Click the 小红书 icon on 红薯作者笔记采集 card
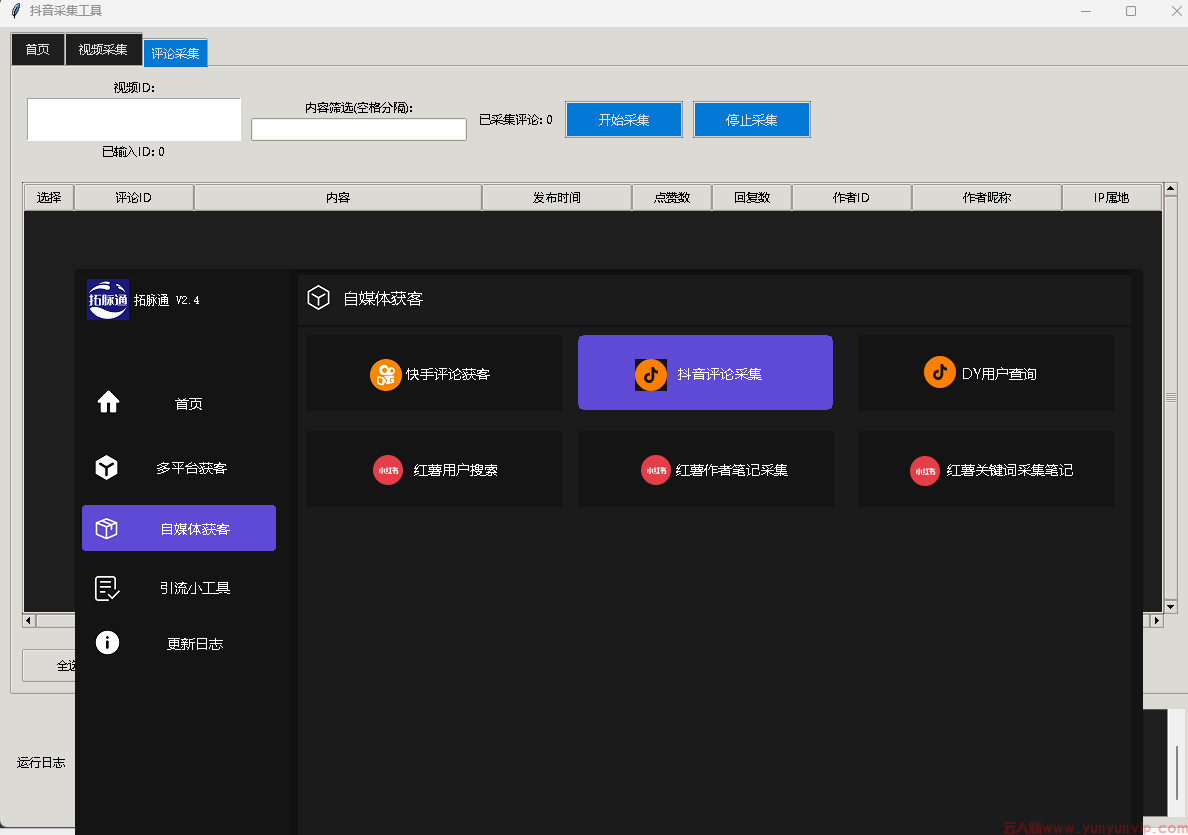1188x835 pixels. tap(656, 470)
